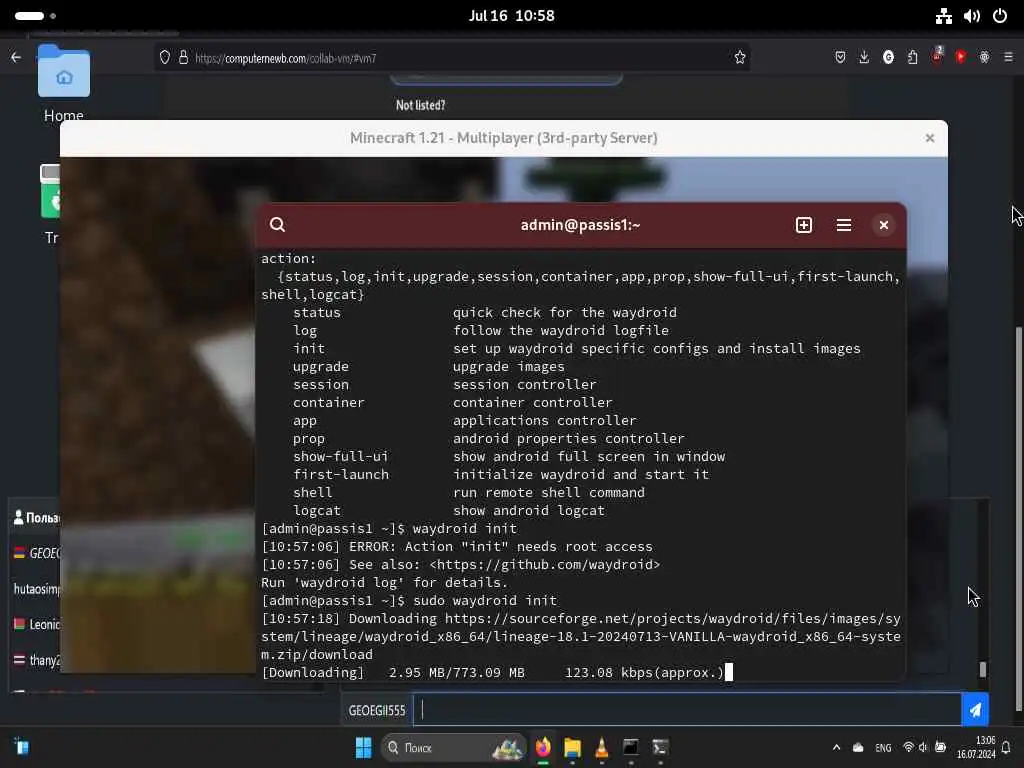This screenshot has height=768, width=1024.
Task: Click the "sudo waydroid init" command line
Action: [x=485, y=600]
